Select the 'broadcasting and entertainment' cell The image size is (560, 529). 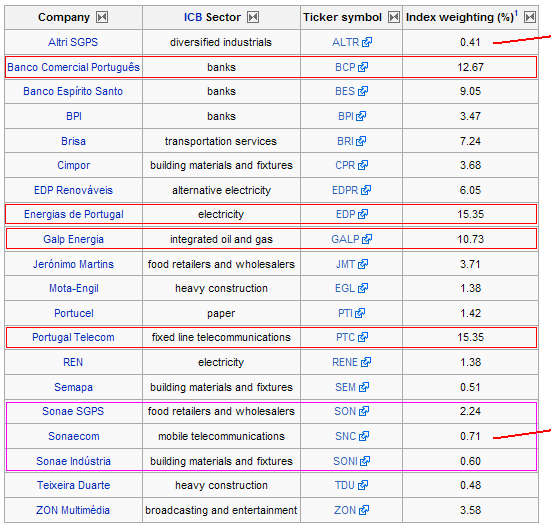(x=221, y=510)
